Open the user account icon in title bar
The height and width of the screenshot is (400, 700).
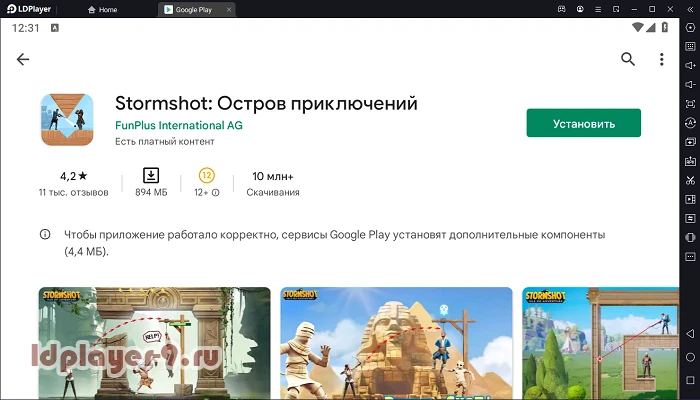(580, 9)
